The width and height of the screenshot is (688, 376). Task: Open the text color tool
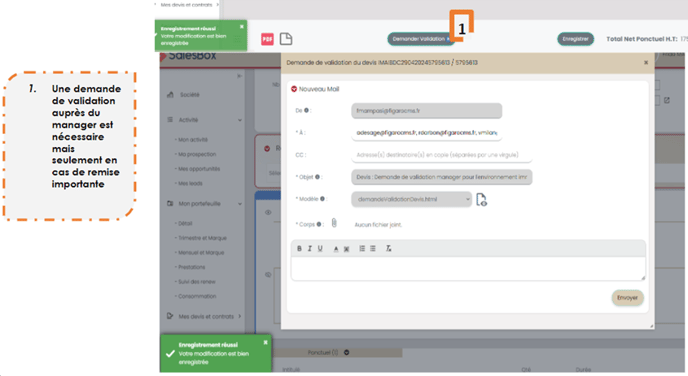pos(336,249)
